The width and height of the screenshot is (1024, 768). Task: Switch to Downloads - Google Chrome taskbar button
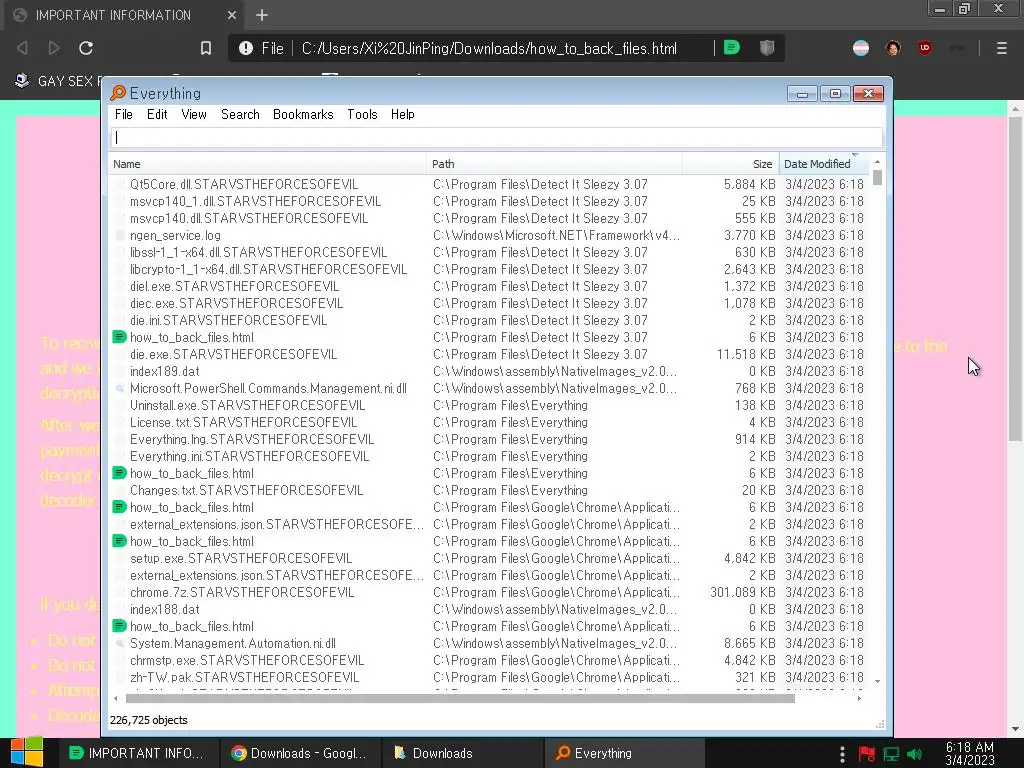[299, 753]
